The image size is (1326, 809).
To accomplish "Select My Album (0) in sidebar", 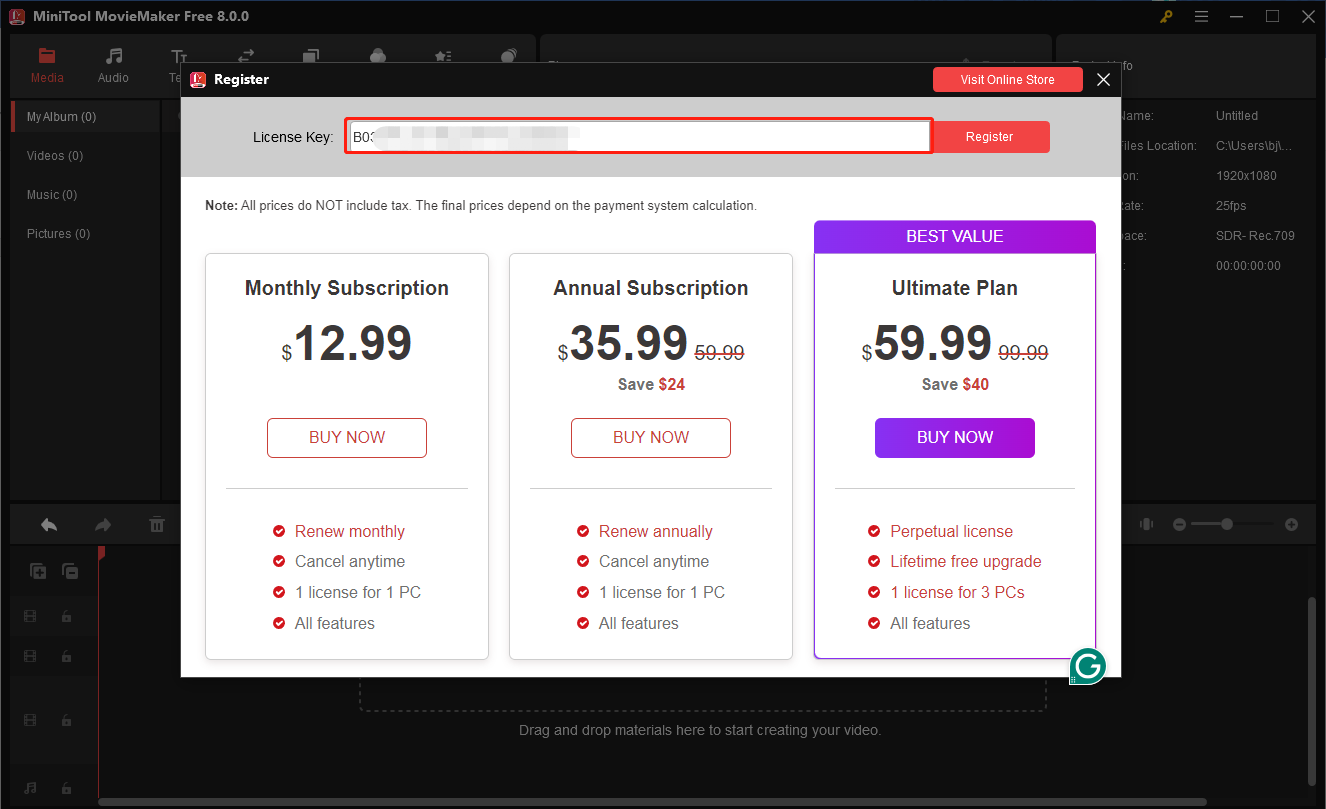I will pyautogui.click(x=85, y=117).
